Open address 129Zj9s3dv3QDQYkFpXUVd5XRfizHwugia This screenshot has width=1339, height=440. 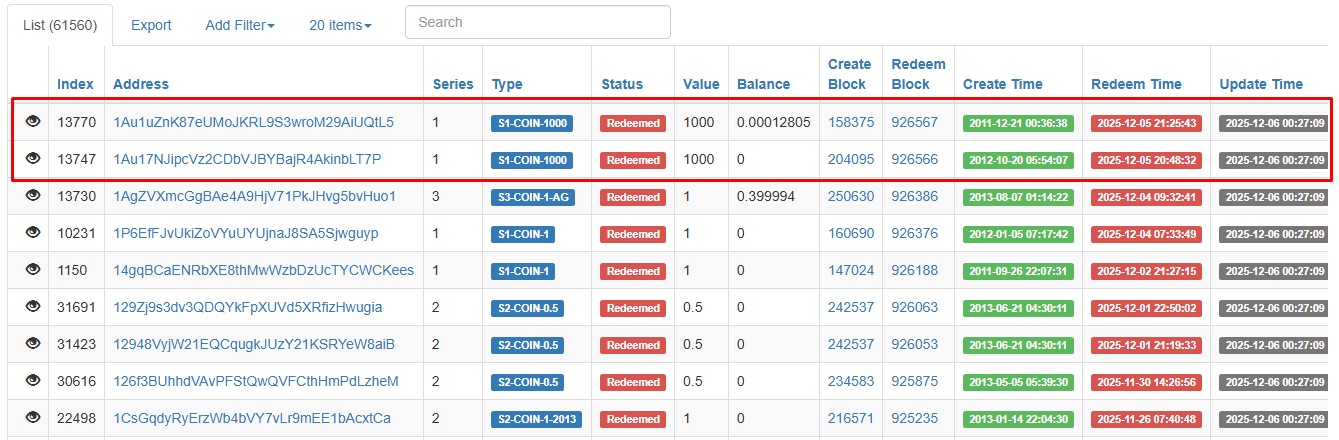pos(247,307)
